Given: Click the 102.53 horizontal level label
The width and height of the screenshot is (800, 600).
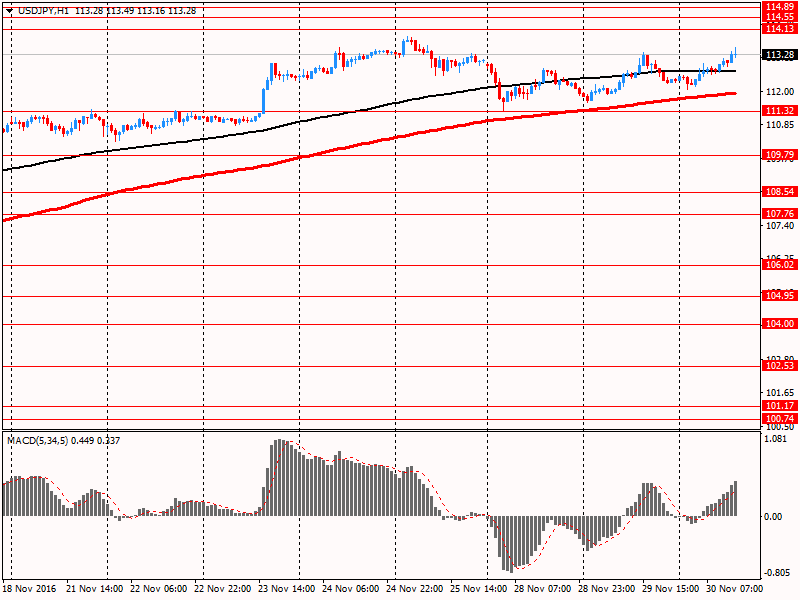Looking at the screenshot, I should [779, 366].
